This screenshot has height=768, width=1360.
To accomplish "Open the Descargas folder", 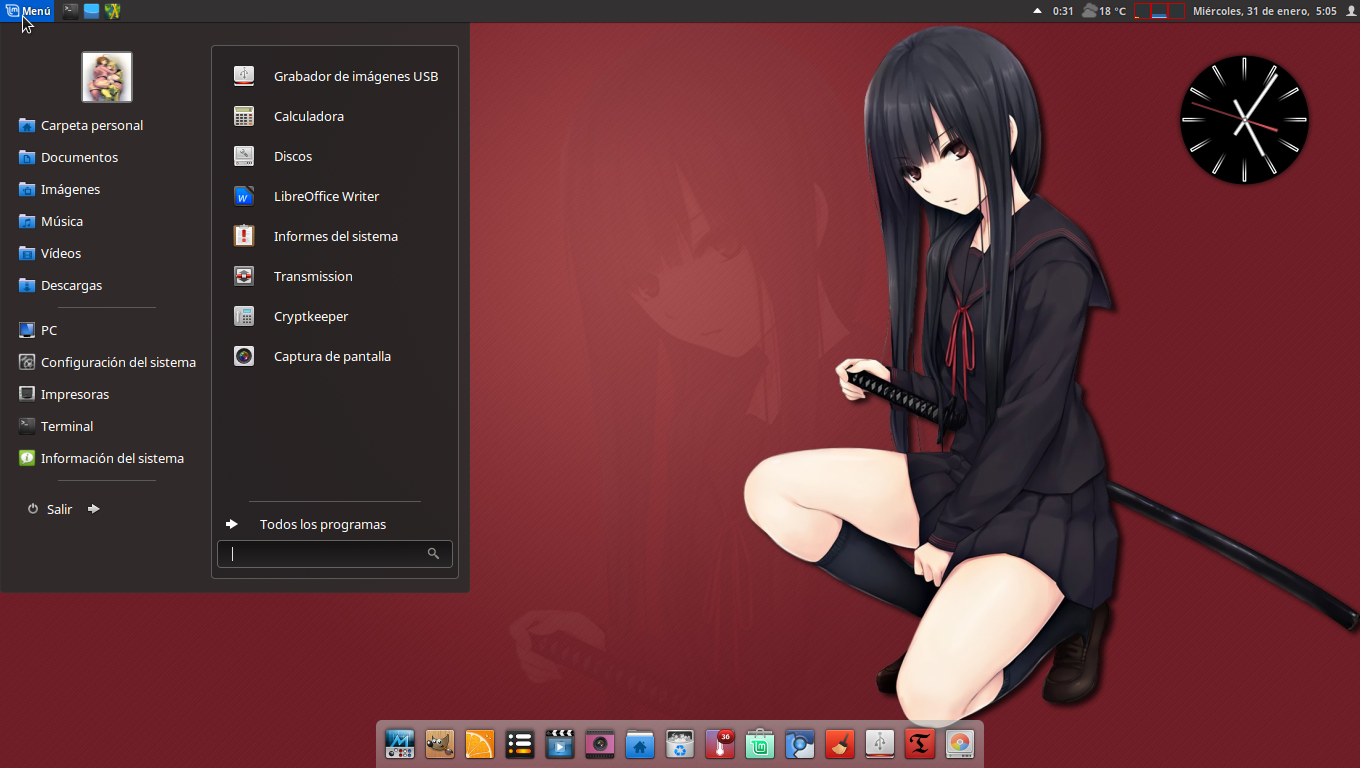I will [60, 285].
